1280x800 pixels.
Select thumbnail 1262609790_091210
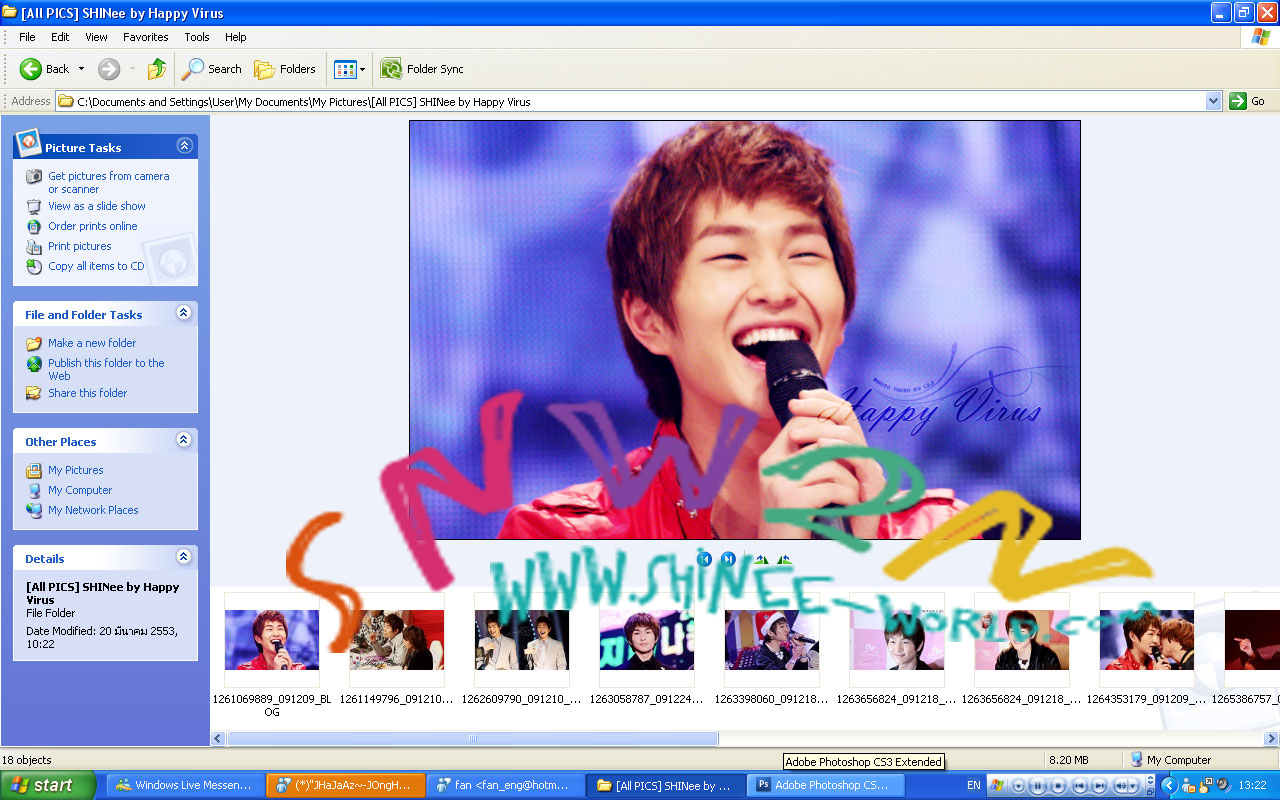(522, 640)
